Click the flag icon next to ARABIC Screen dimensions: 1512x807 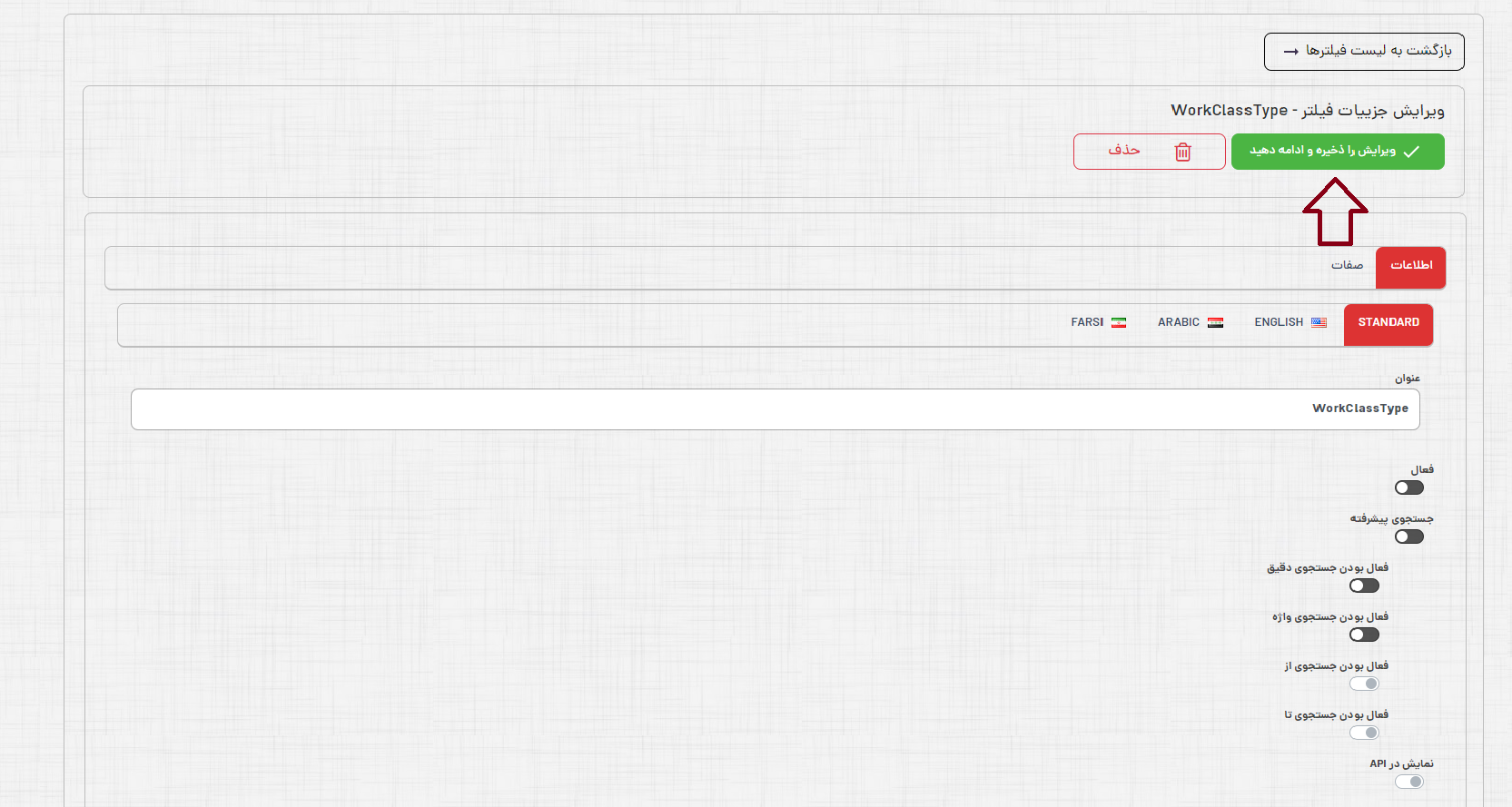(1215, 322)
